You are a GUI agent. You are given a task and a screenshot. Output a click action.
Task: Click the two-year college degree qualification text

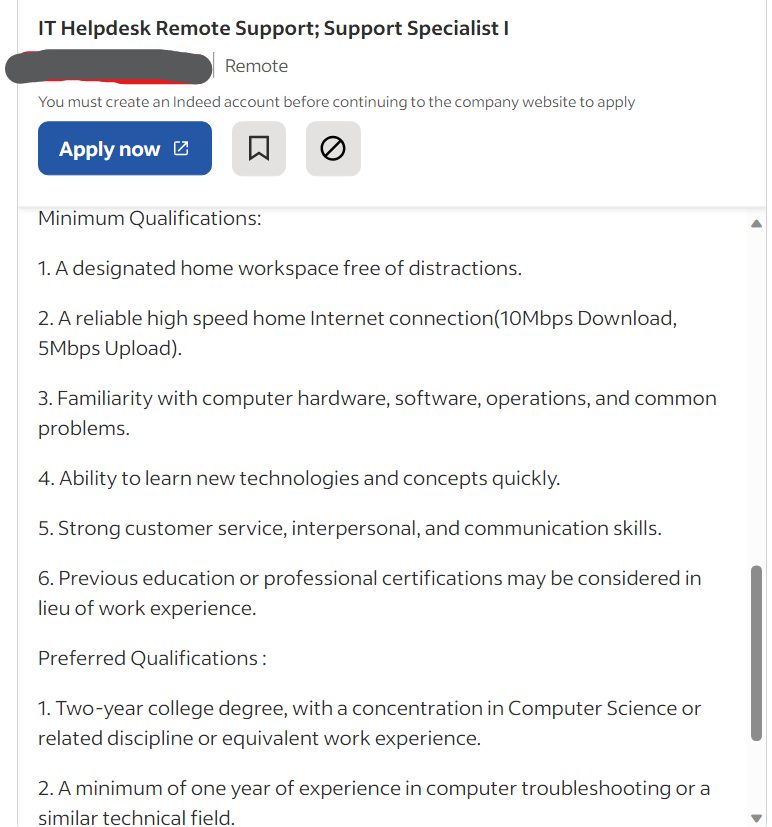pyautogui.click(x=370, y=707)
